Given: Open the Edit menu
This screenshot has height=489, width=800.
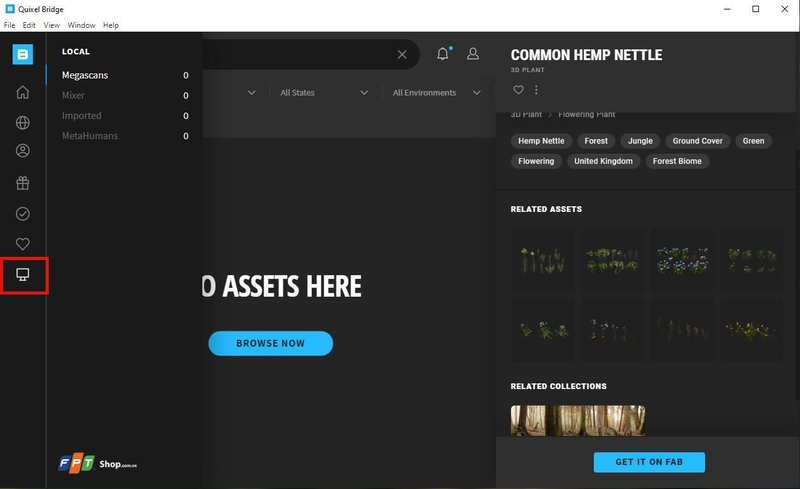Looking at the screenshot, I should coord(29,25).
